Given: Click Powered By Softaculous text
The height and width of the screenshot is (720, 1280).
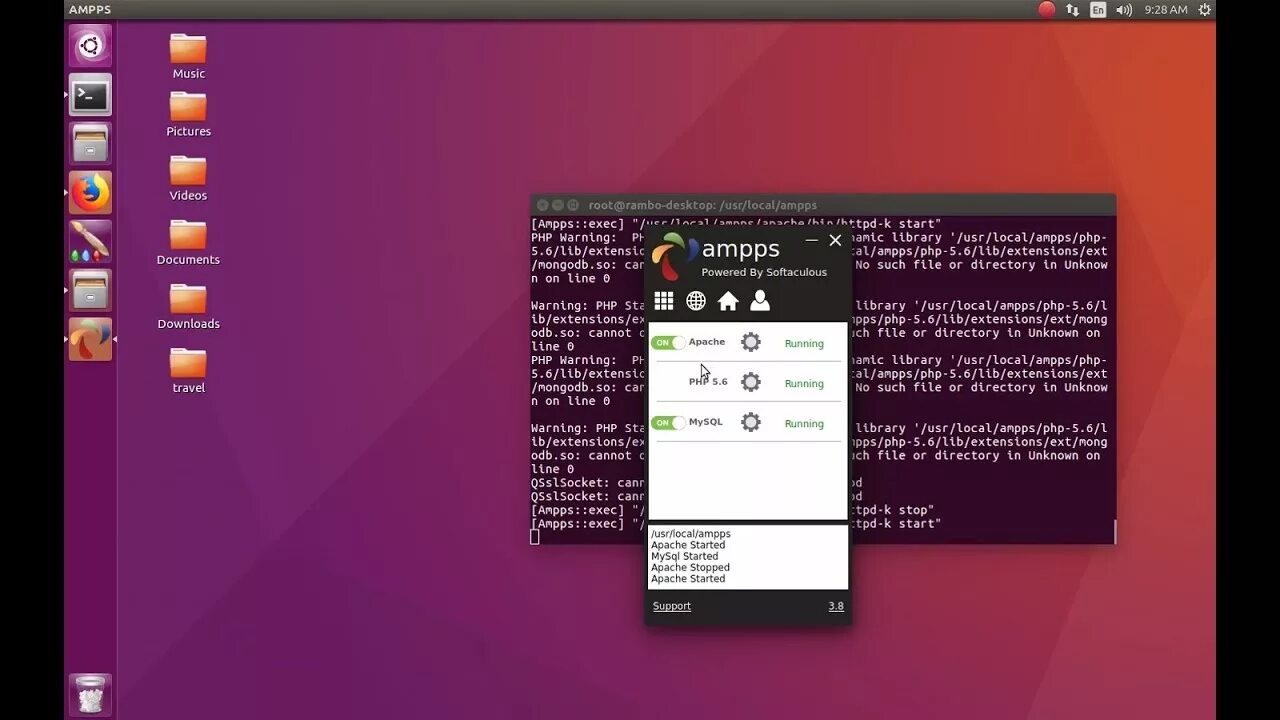Looking at the screenshot, I should (764, 272).
